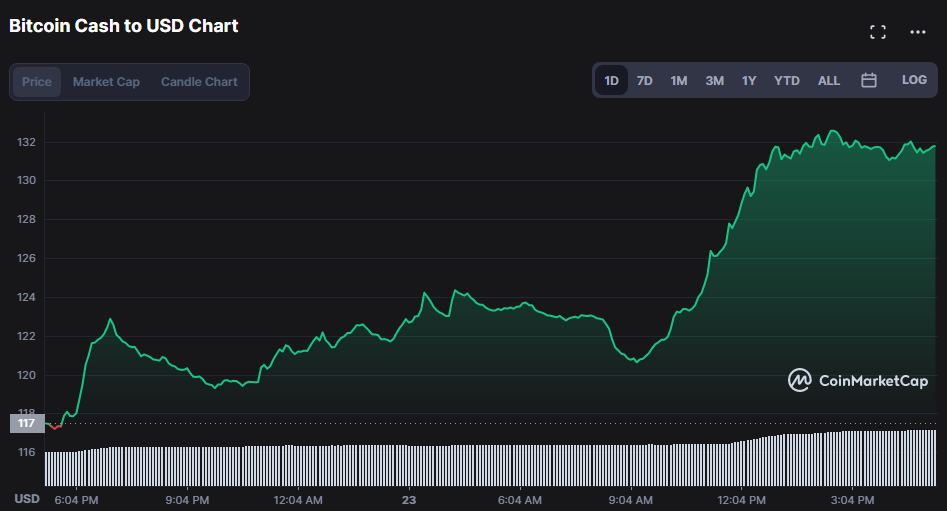Select the YTD time range
This screenshot has width=947, height=511.
(786, 80)
